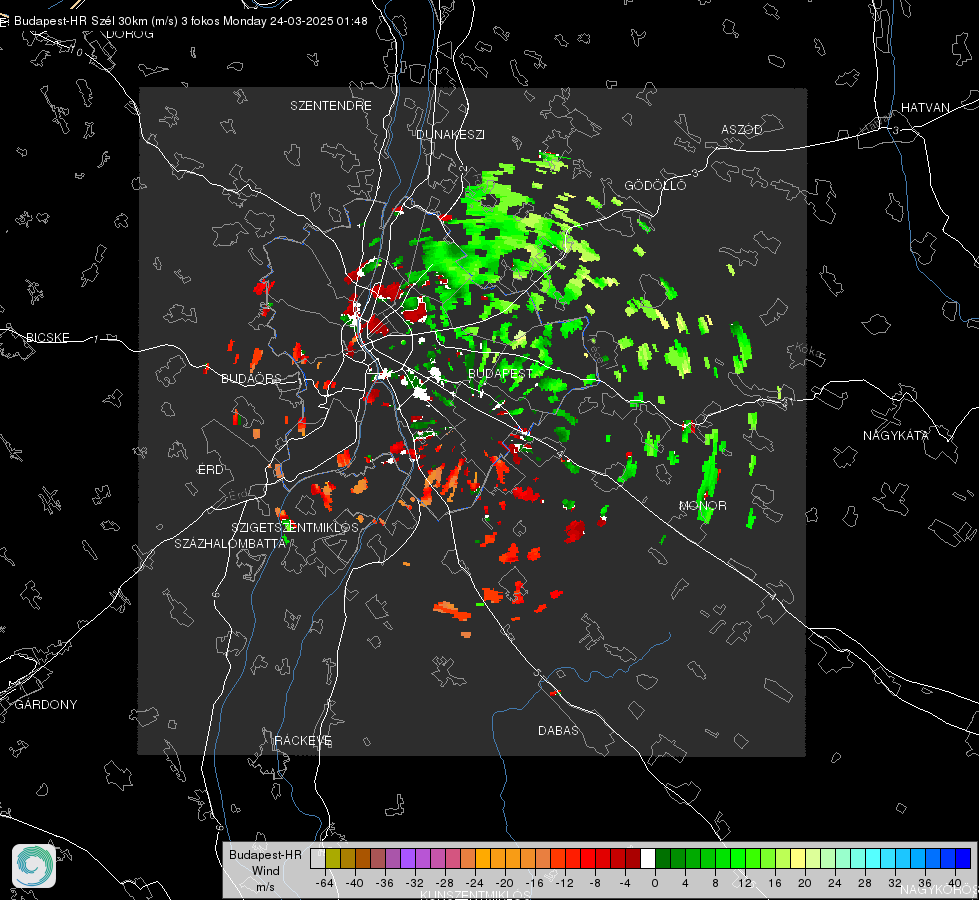Click the BICSKE town label
Viewport: 979px width, 900px height.
coord(48,337)
